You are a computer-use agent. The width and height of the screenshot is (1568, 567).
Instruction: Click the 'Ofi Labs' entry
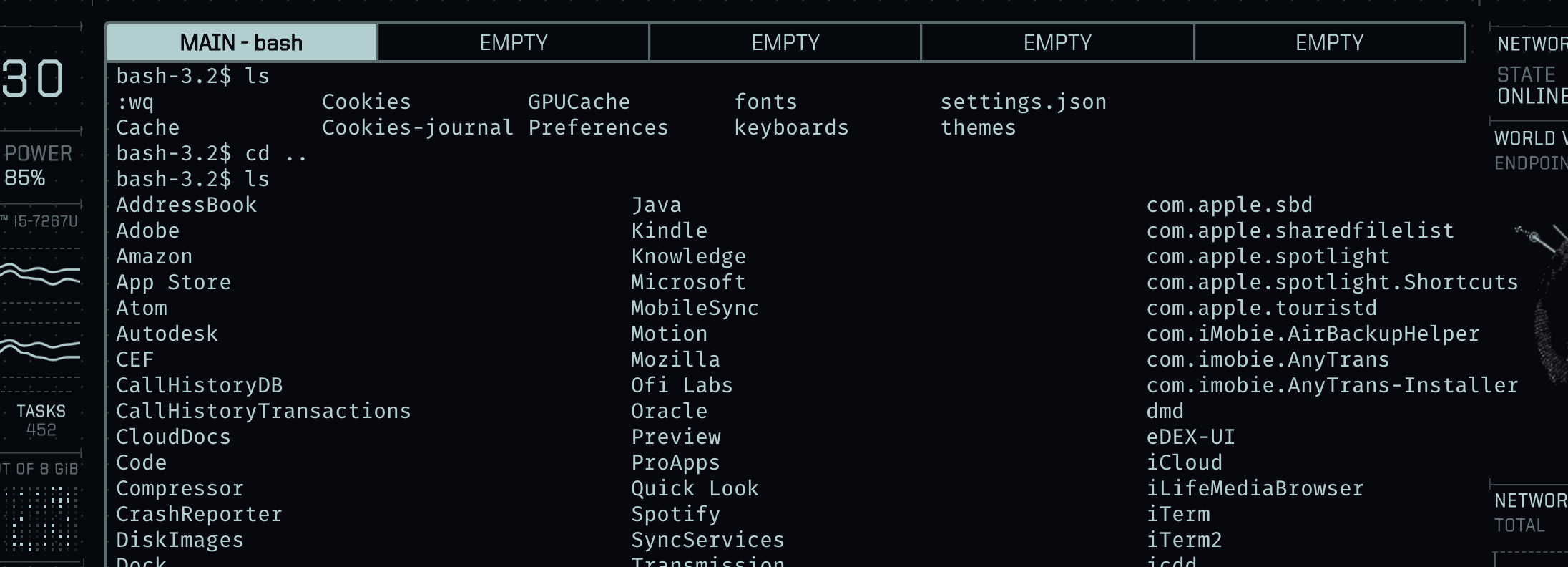(x=682, y=385)
